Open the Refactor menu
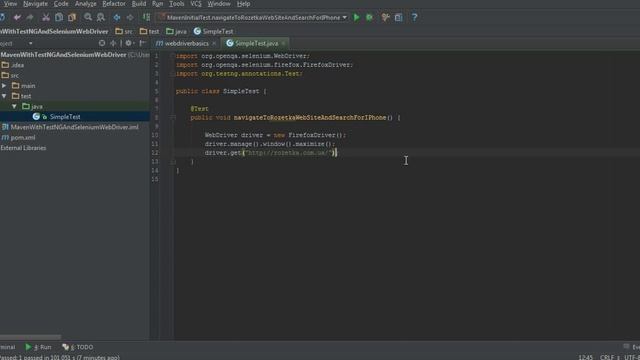Image resolution: width=640 pixels, height=360 pixels. coord(114,4)
